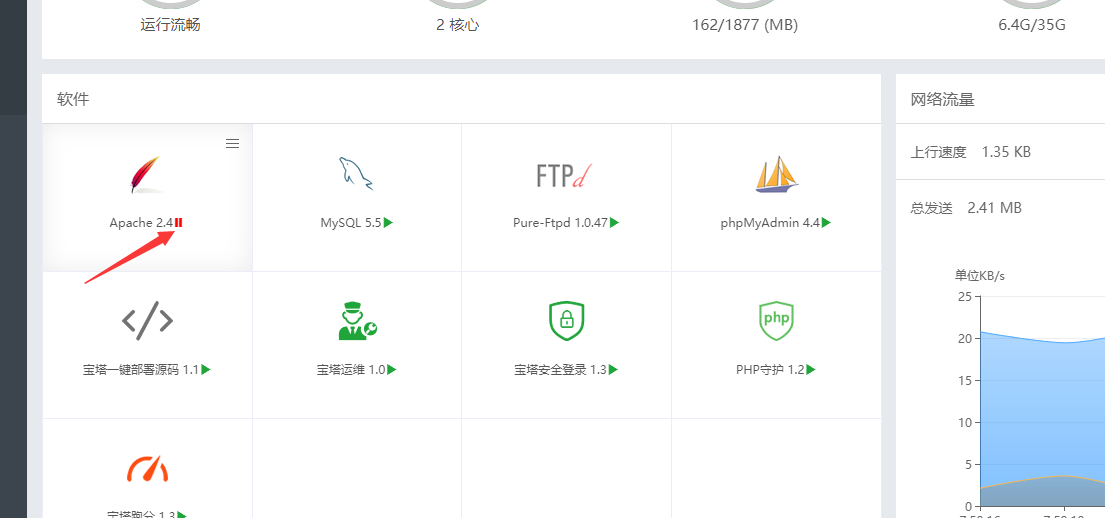The image size is (1105, 518).
Task: Click the 软件 panel heading
Action: (73, 99)
